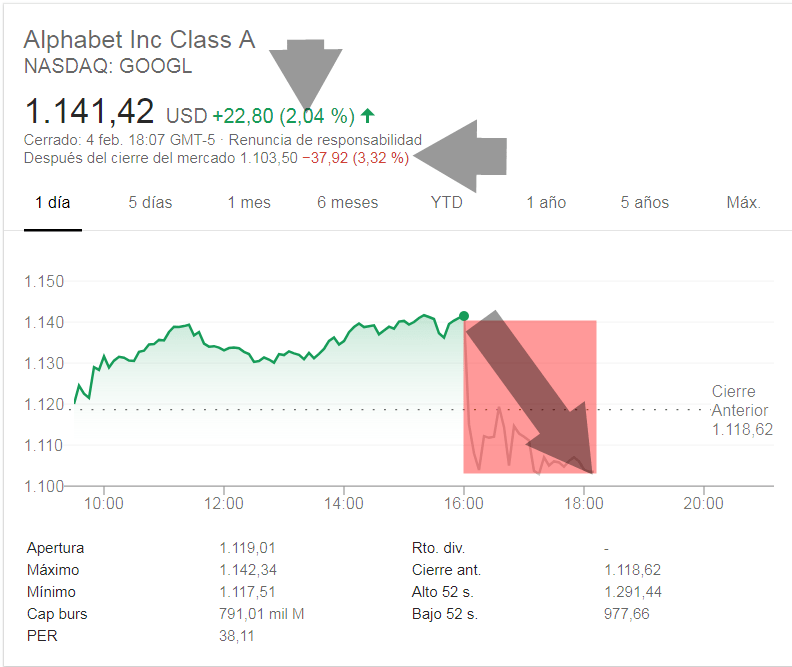Open "Renuncia de responsabilidad" link

click(x=325, y=140)
